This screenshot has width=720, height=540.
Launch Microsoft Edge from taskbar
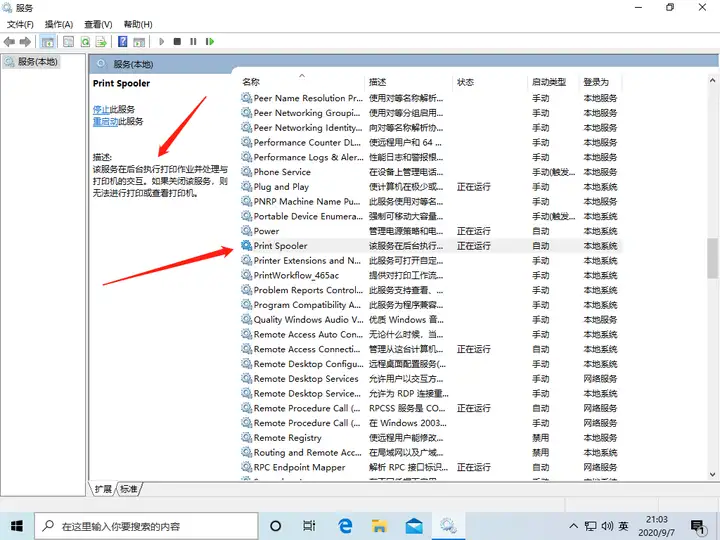coord(345,526)
